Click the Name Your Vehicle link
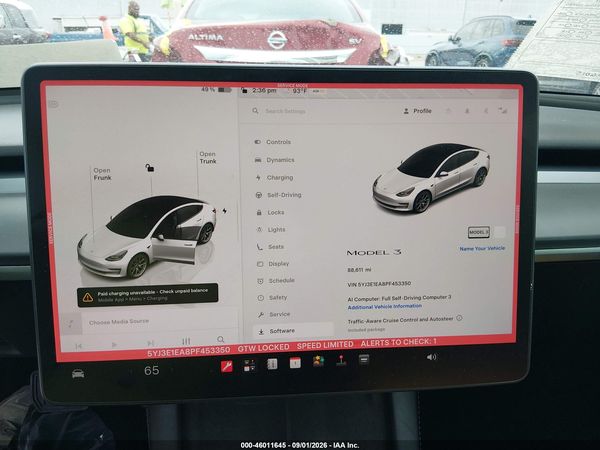 (x=482, y=248)
